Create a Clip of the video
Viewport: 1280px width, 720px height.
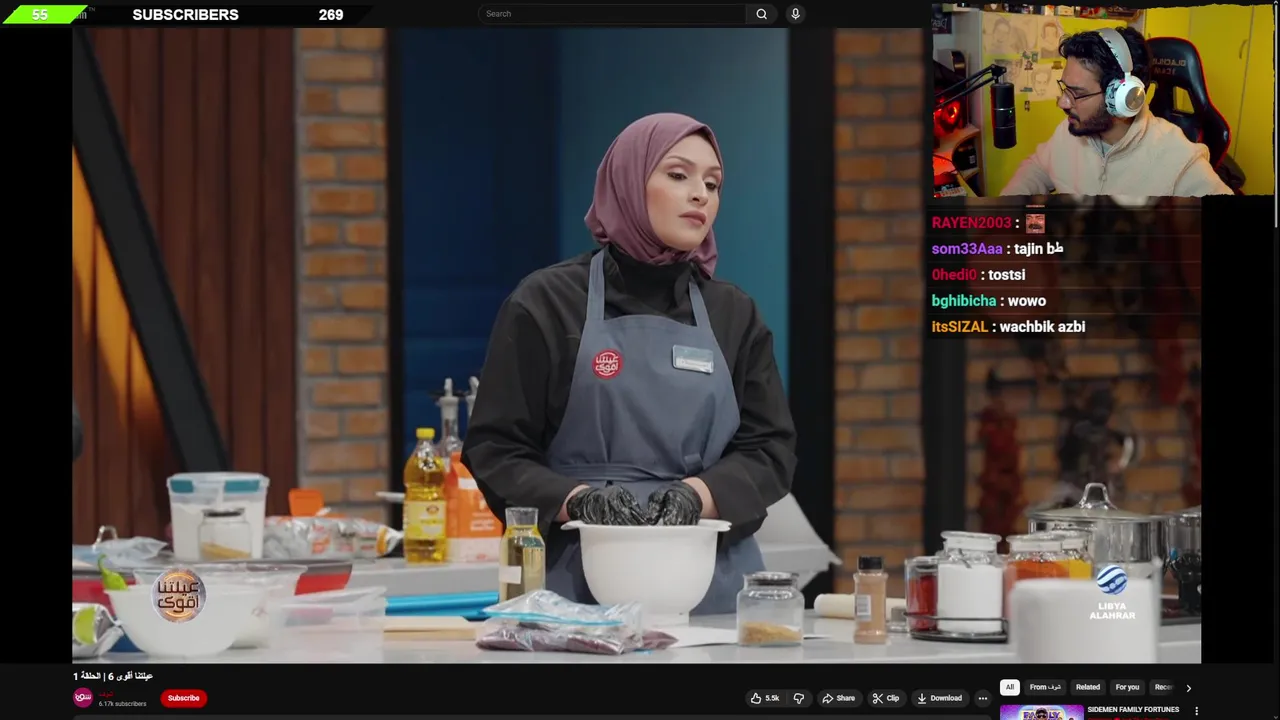pyautogui.click(x=885, y=698)
